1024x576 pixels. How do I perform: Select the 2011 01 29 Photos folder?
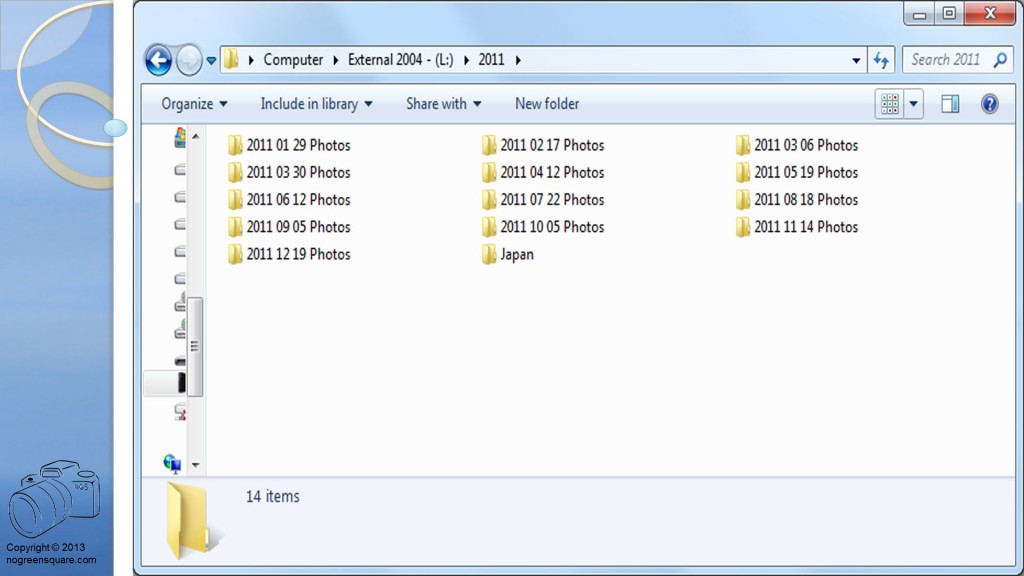(289, 145)
